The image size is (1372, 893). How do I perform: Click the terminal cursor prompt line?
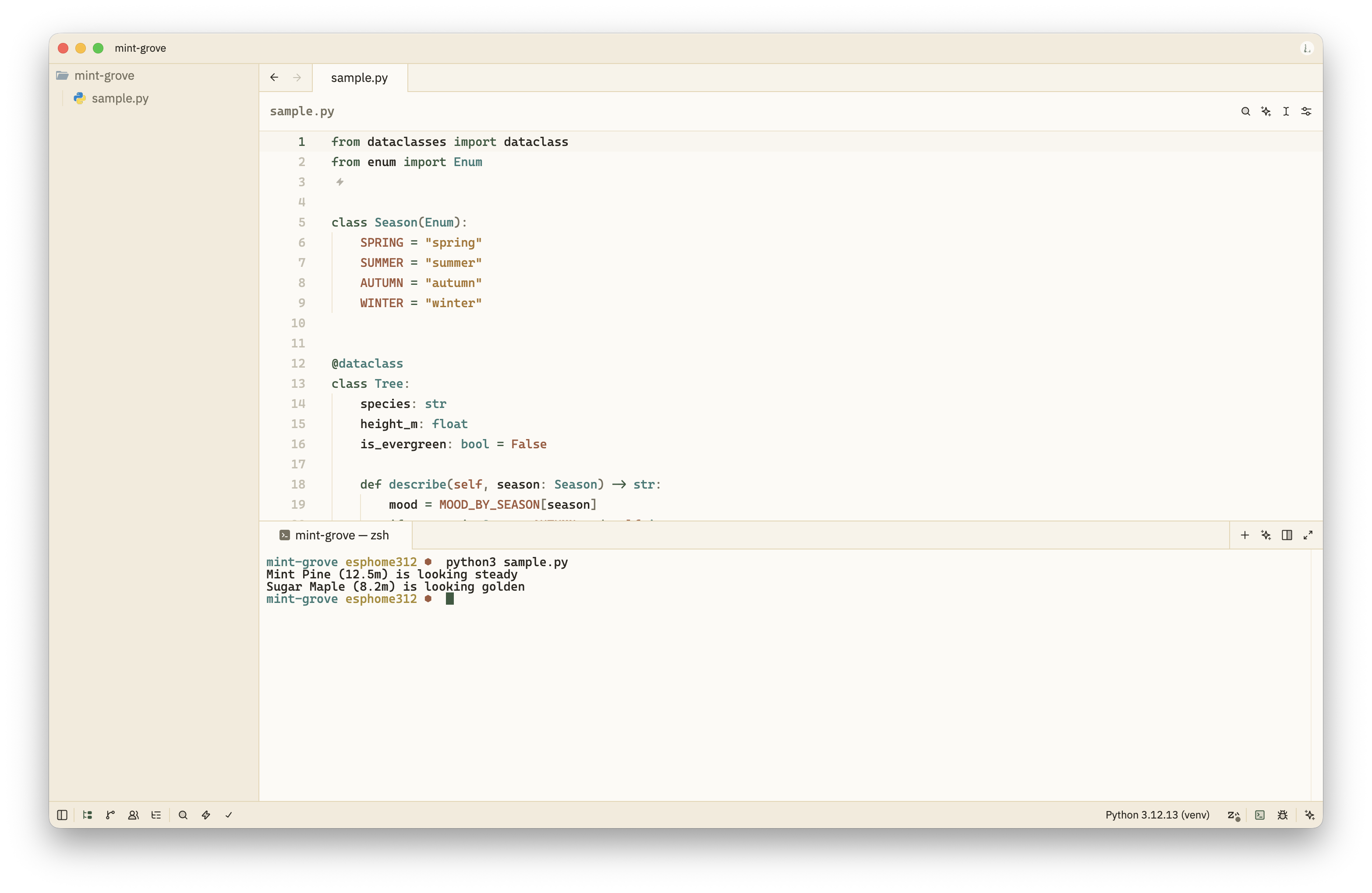point(360,599)
